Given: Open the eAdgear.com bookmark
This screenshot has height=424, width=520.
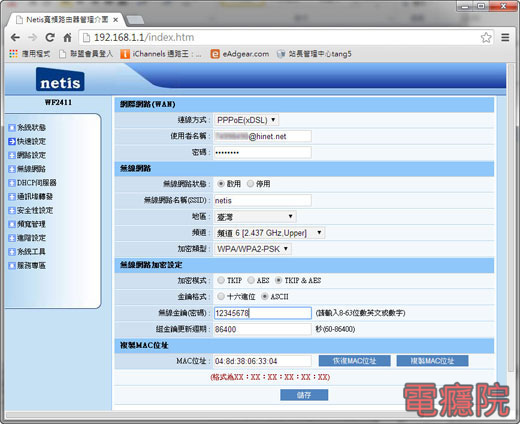Looking at the screenshot, I should coord(240,54).
